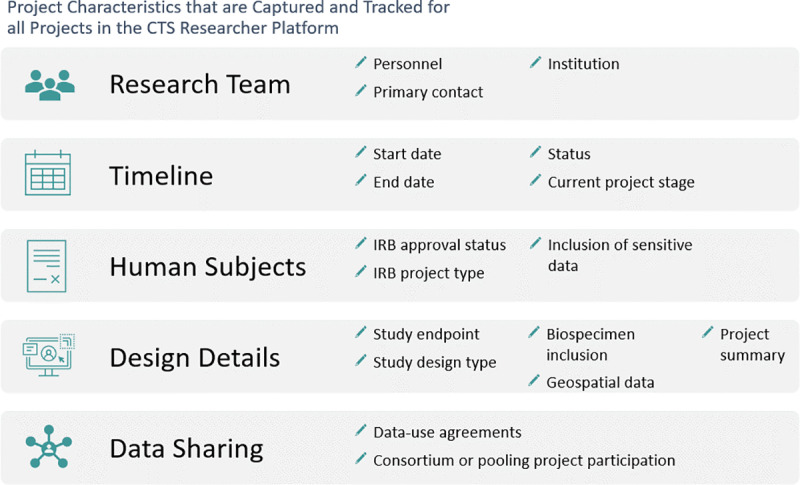Viewport: 800px width, 485px height.
Task: Click the Timeline calendar icon
Action: (48, 173)
